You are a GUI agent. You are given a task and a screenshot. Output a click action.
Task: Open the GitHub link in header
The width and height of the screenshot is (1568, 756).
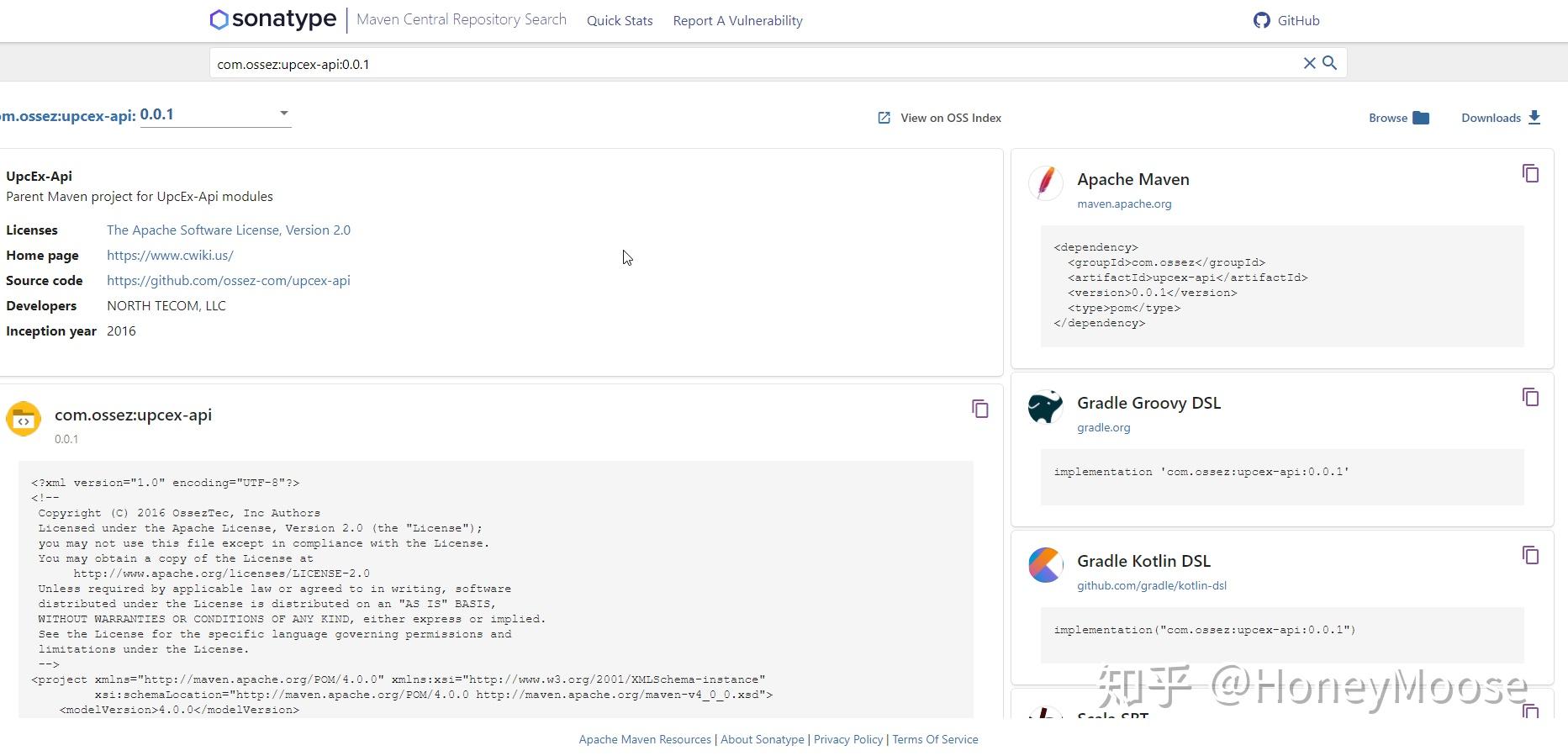coord(1286,21)
